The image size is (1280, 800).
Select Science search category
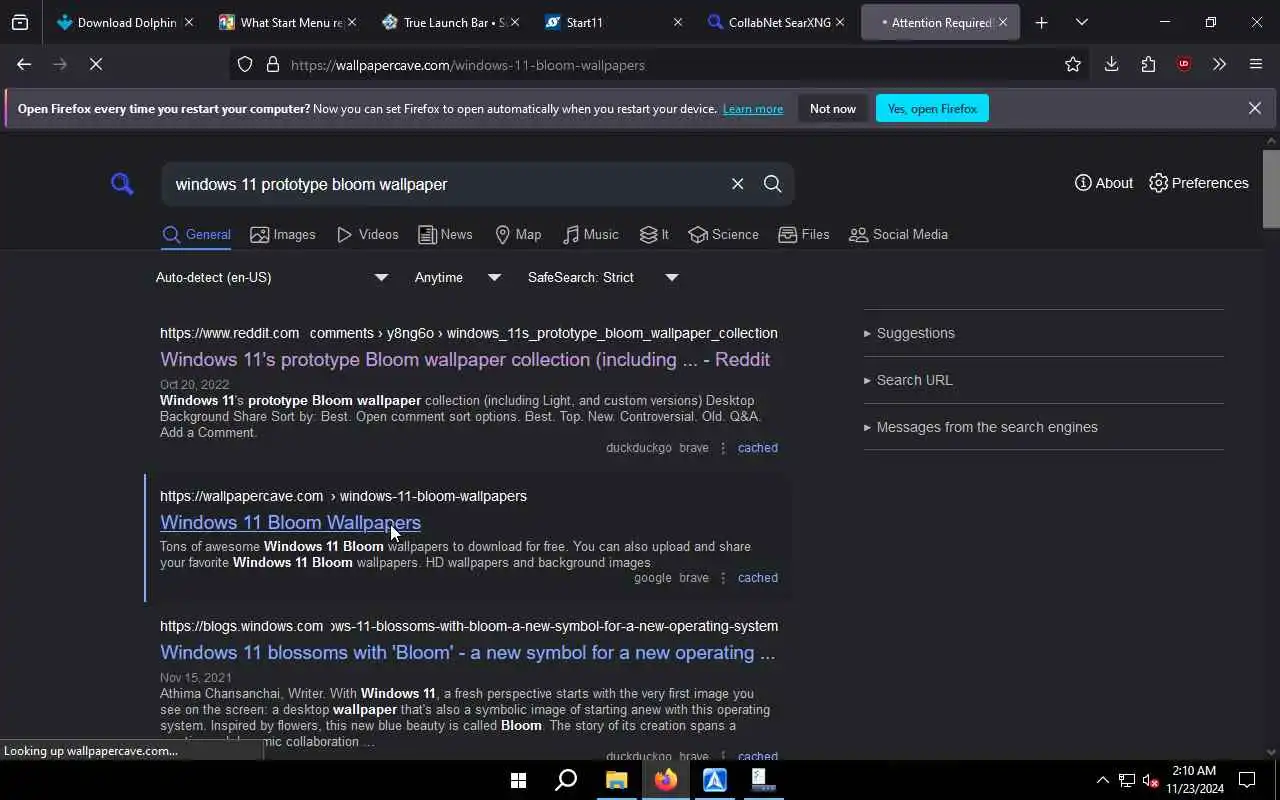coord(723,234)
